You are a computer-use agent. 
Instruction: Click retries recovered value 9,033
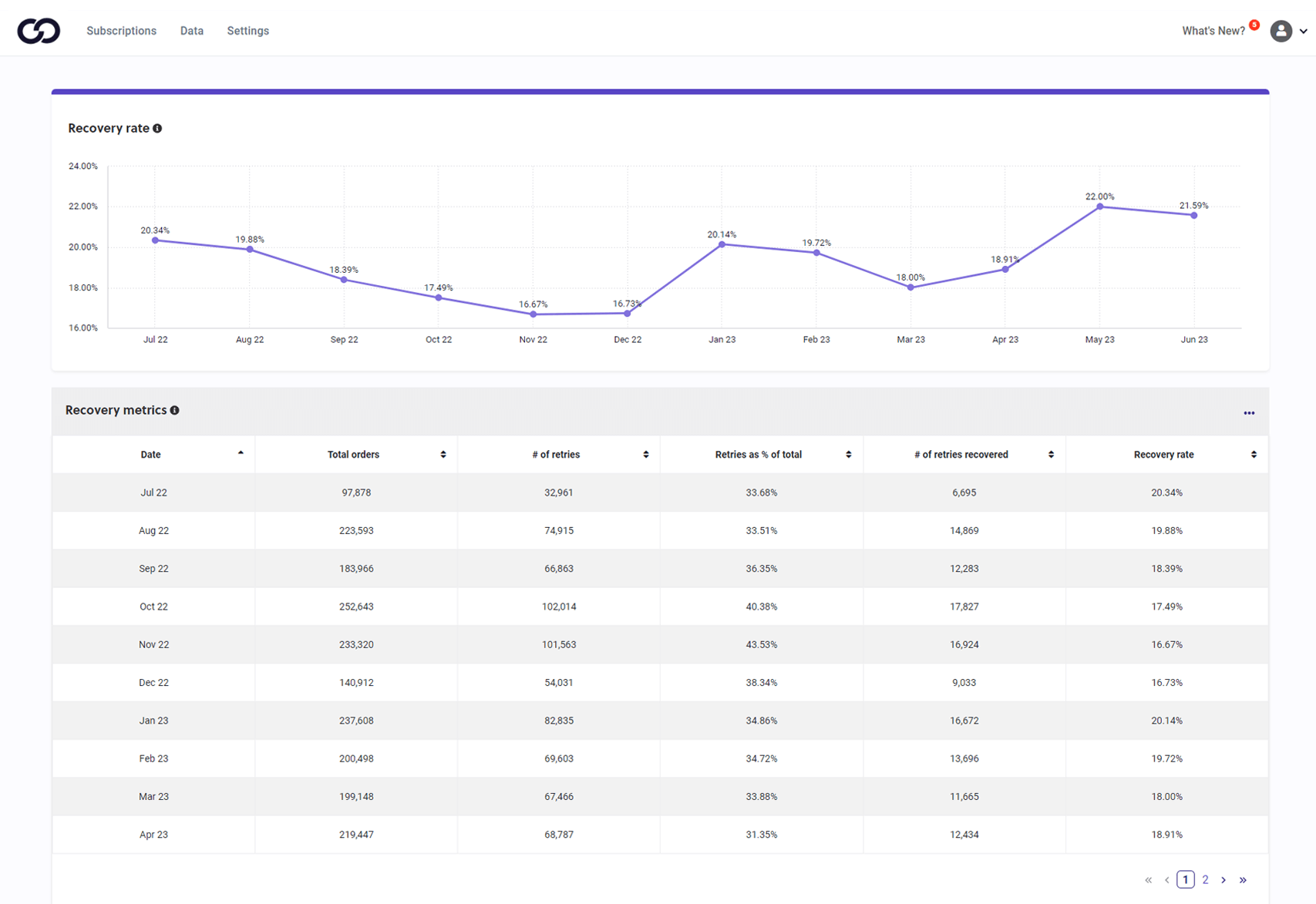click(964, 683)
